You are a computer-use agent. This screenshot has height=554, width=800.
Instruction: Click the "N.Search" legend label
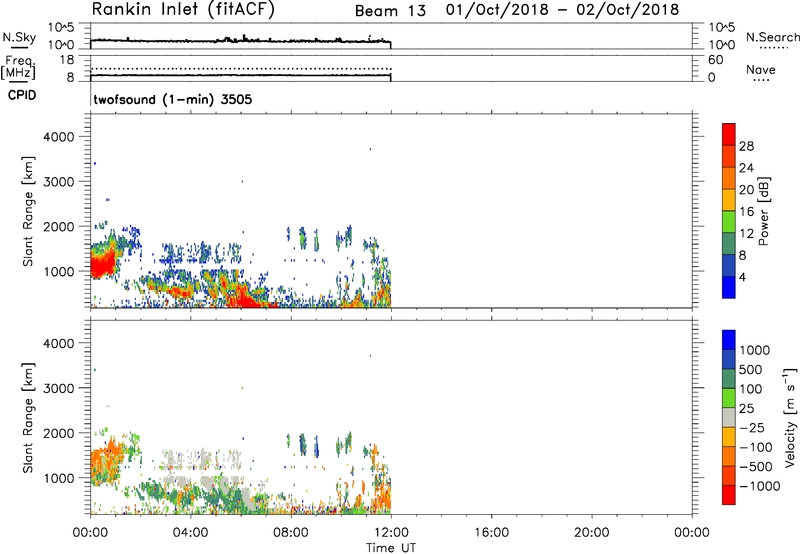point(772,37)
